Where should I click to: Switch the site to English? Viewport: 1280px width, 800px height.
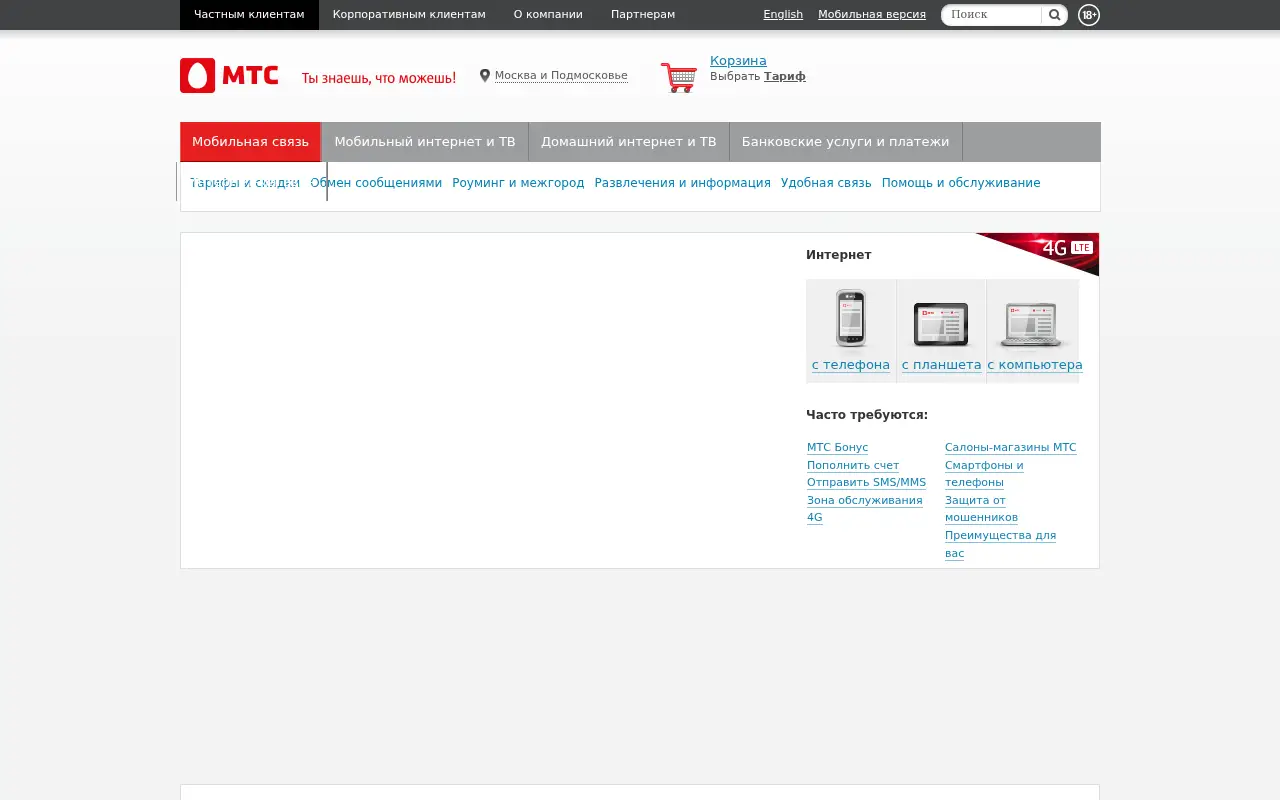point(783,15)
